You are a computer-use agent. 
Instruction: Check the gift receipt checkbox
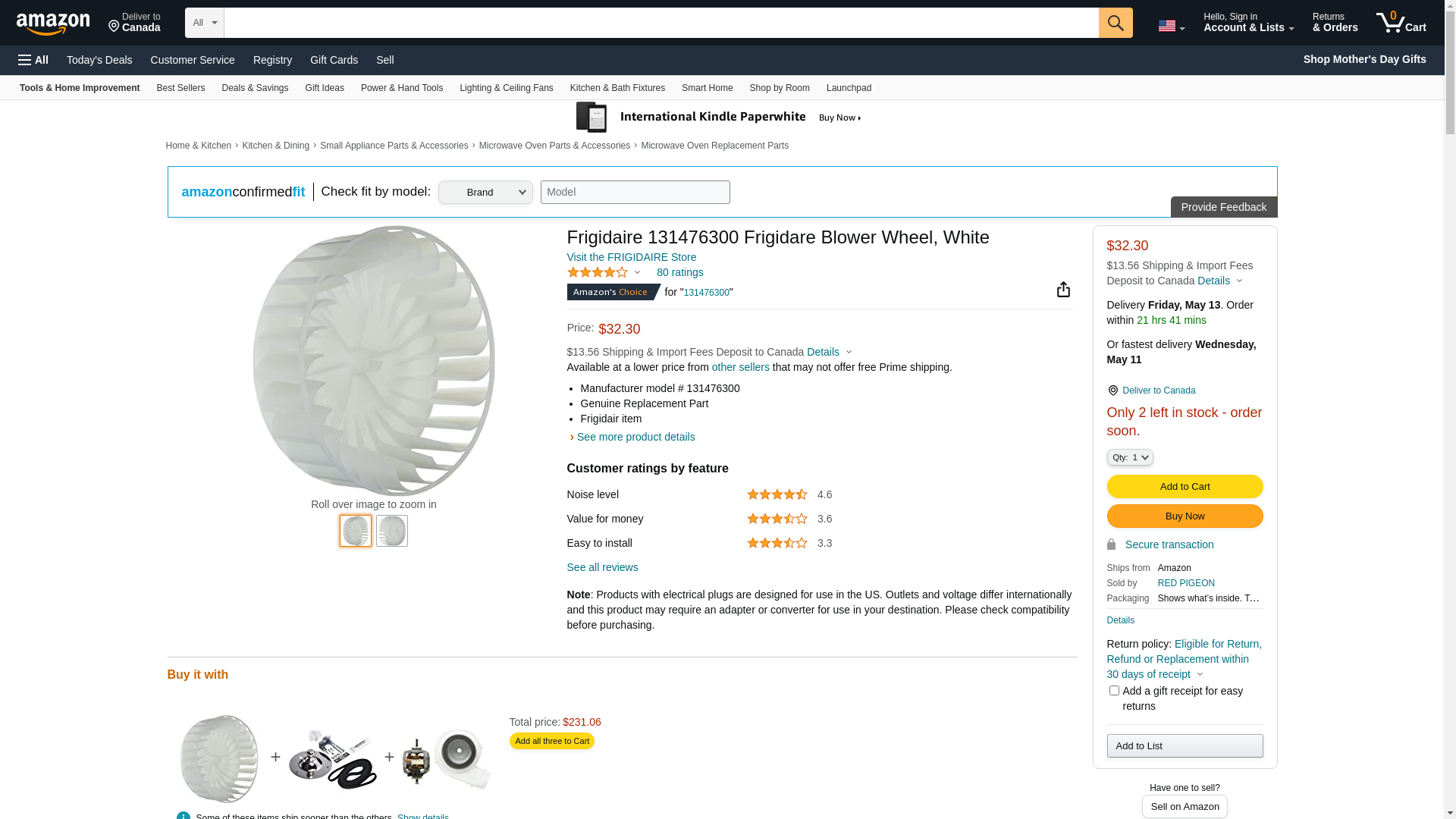click(x=1114, y=691)
